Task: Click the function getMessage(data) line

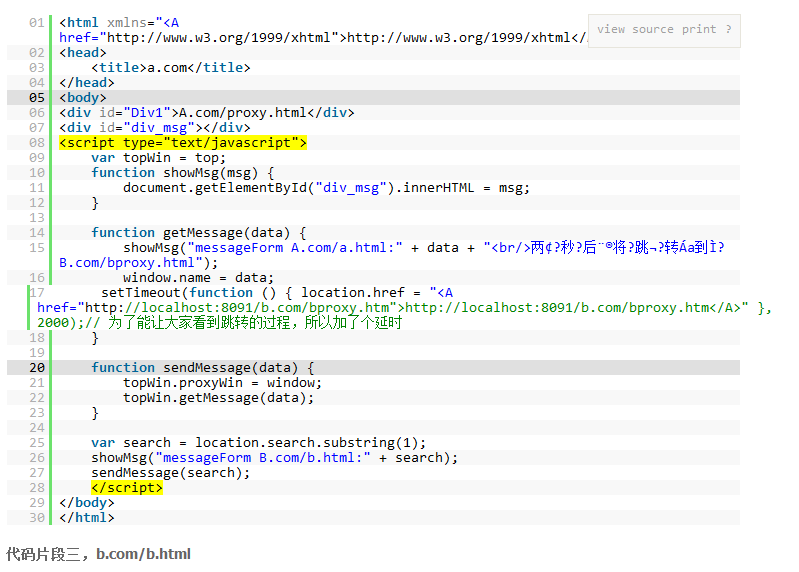Action: (x=199, y=233)
